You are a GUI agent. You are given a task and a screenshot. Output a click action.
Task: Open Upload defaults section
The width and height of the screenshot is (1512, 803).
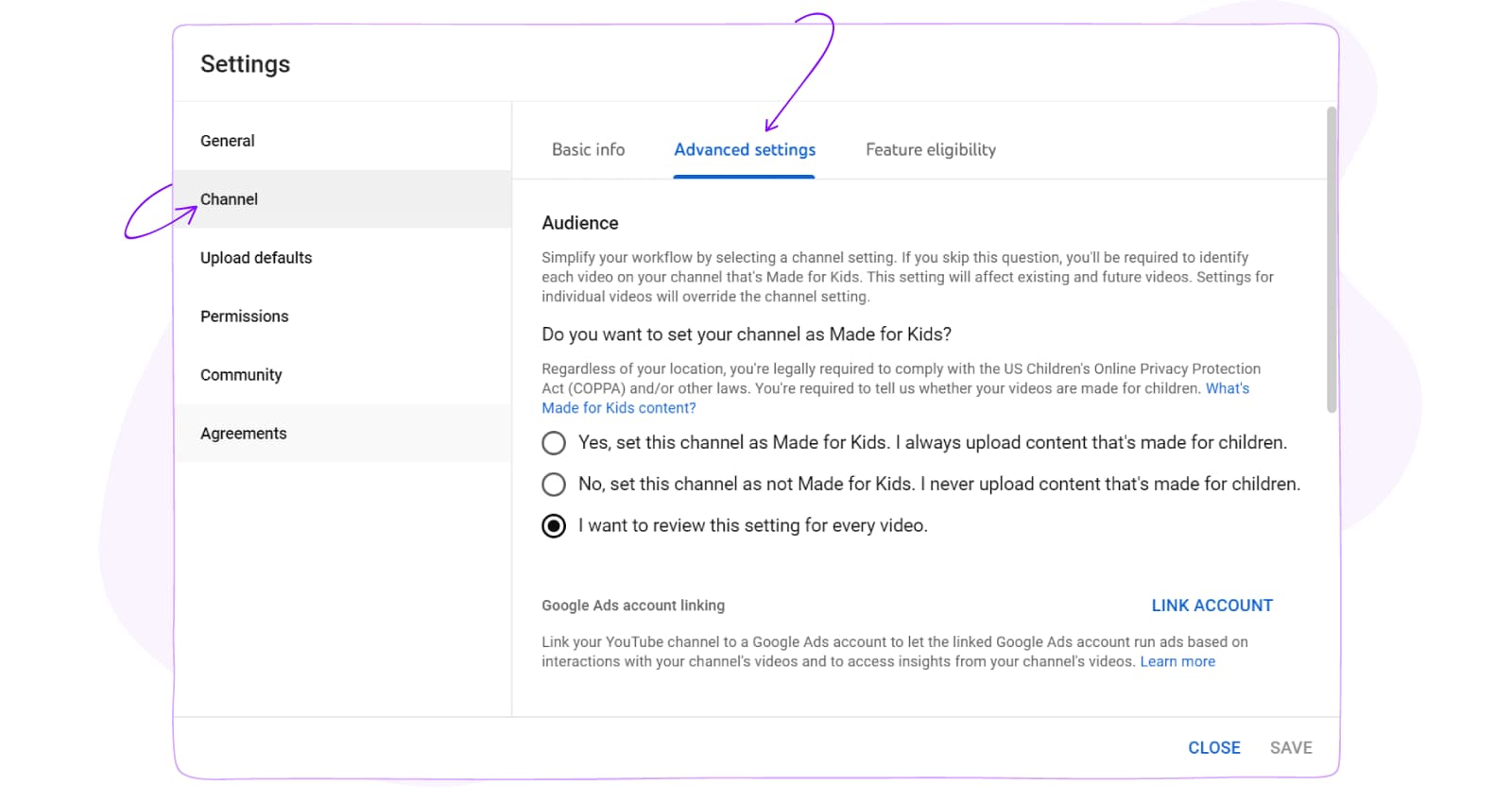(343, 258)
